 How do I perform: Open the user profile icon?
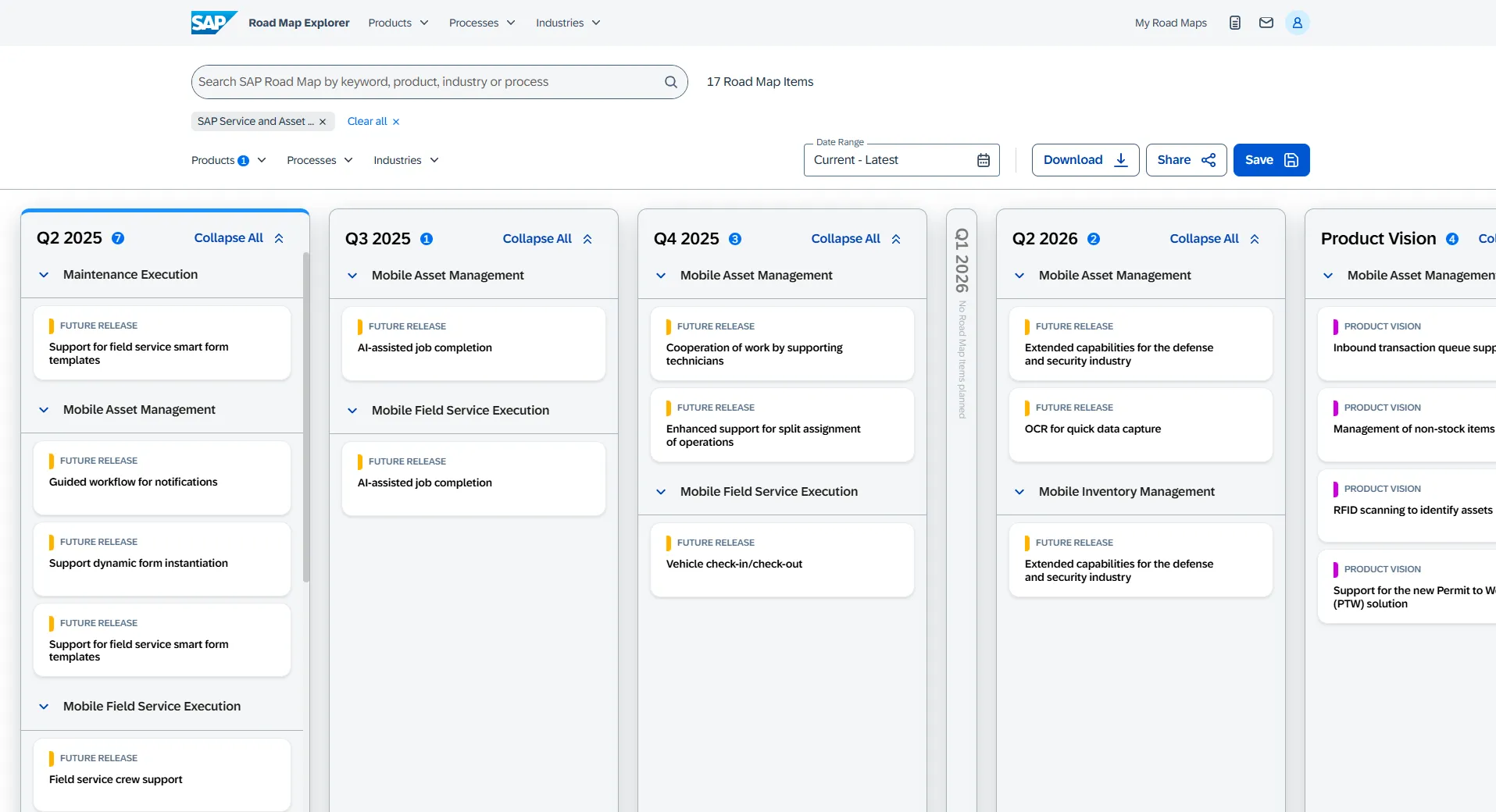pos(1297,23)
